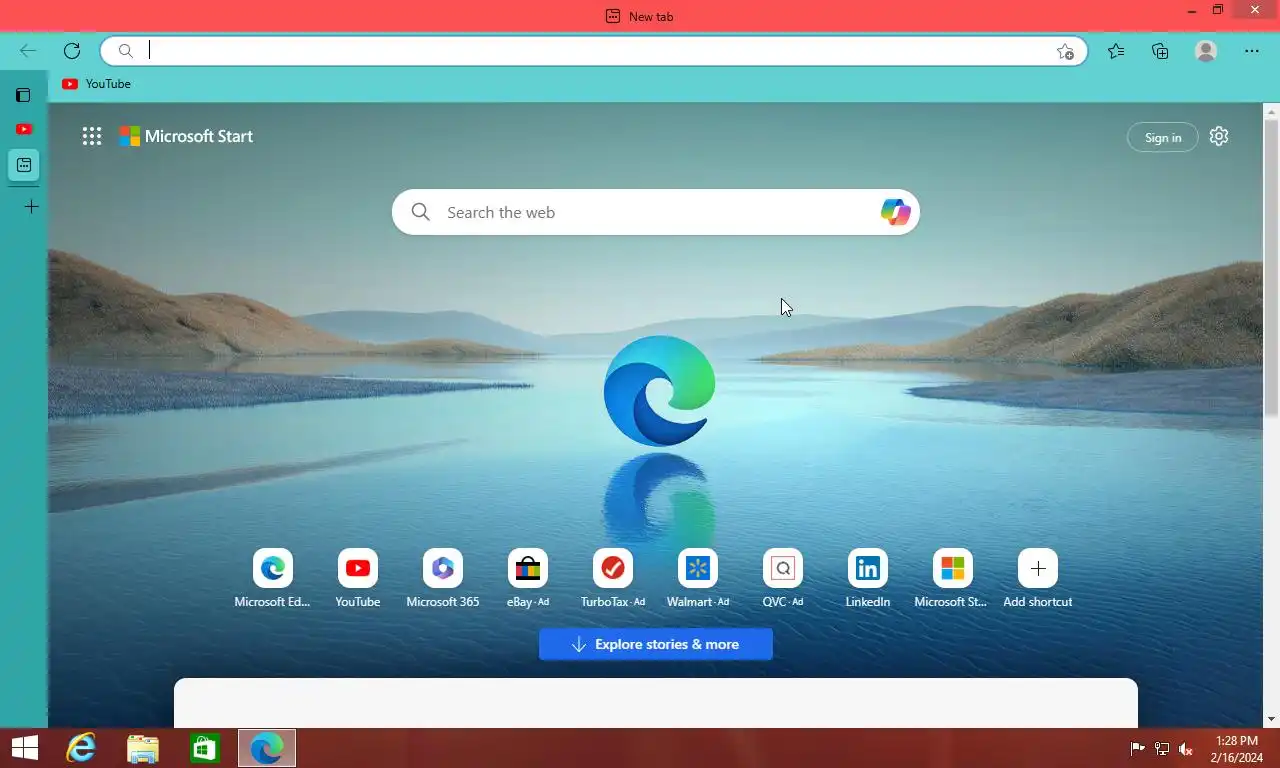The image size is (1280, 768).
Task: Open the QVC shortcut tile
Action: pos(783,579)
